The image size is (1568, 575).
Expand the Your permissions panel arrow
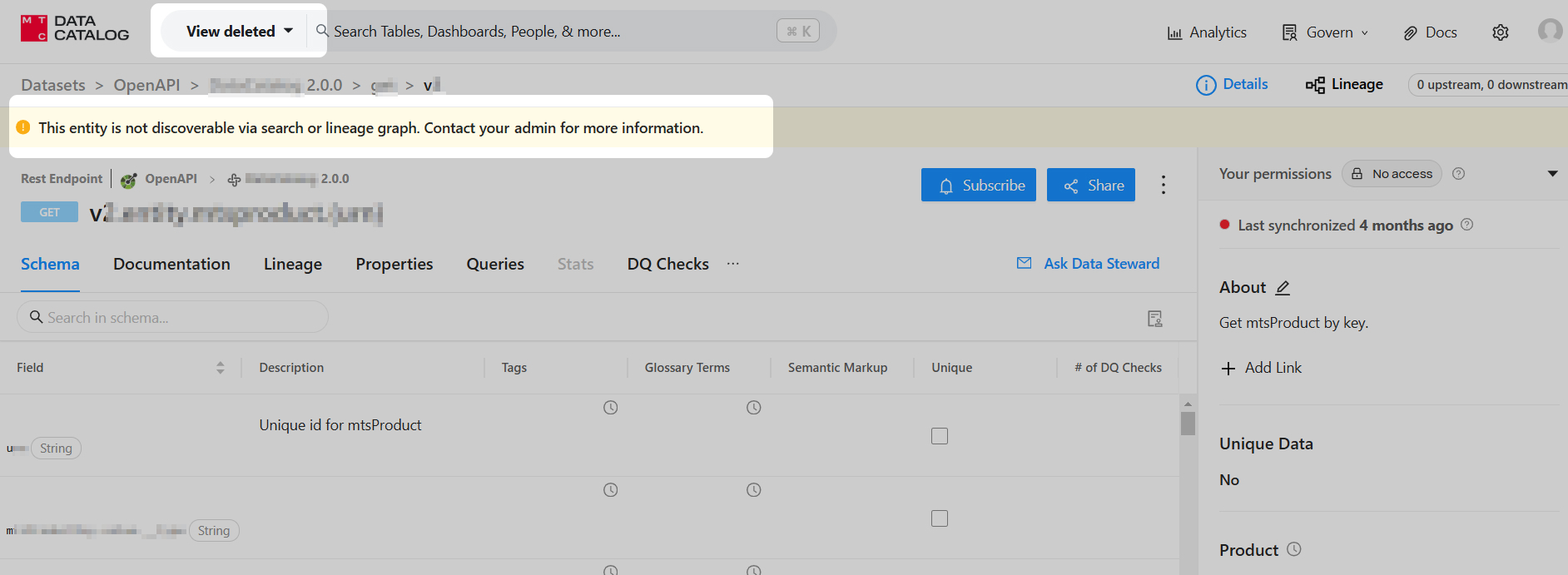(1551, 174)
